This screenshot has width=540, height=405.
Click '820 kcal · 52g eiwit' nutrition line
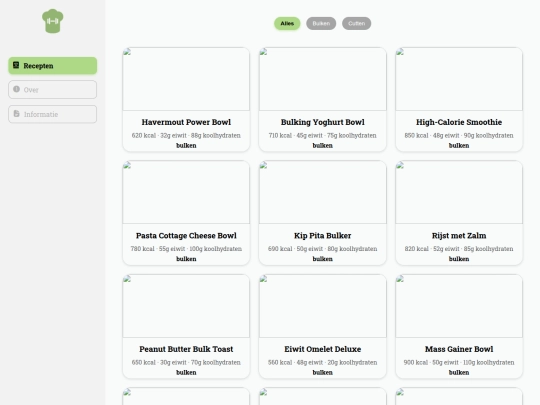point(459,249)
